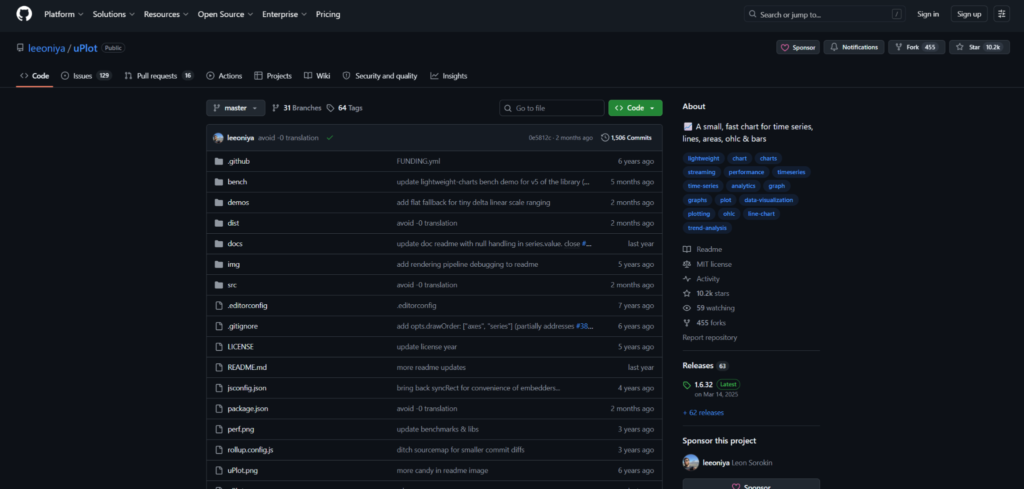Star the uPlot repository
Viewport: 1024px width, 489px height.
pyautogui.click(x=979, y=48)
